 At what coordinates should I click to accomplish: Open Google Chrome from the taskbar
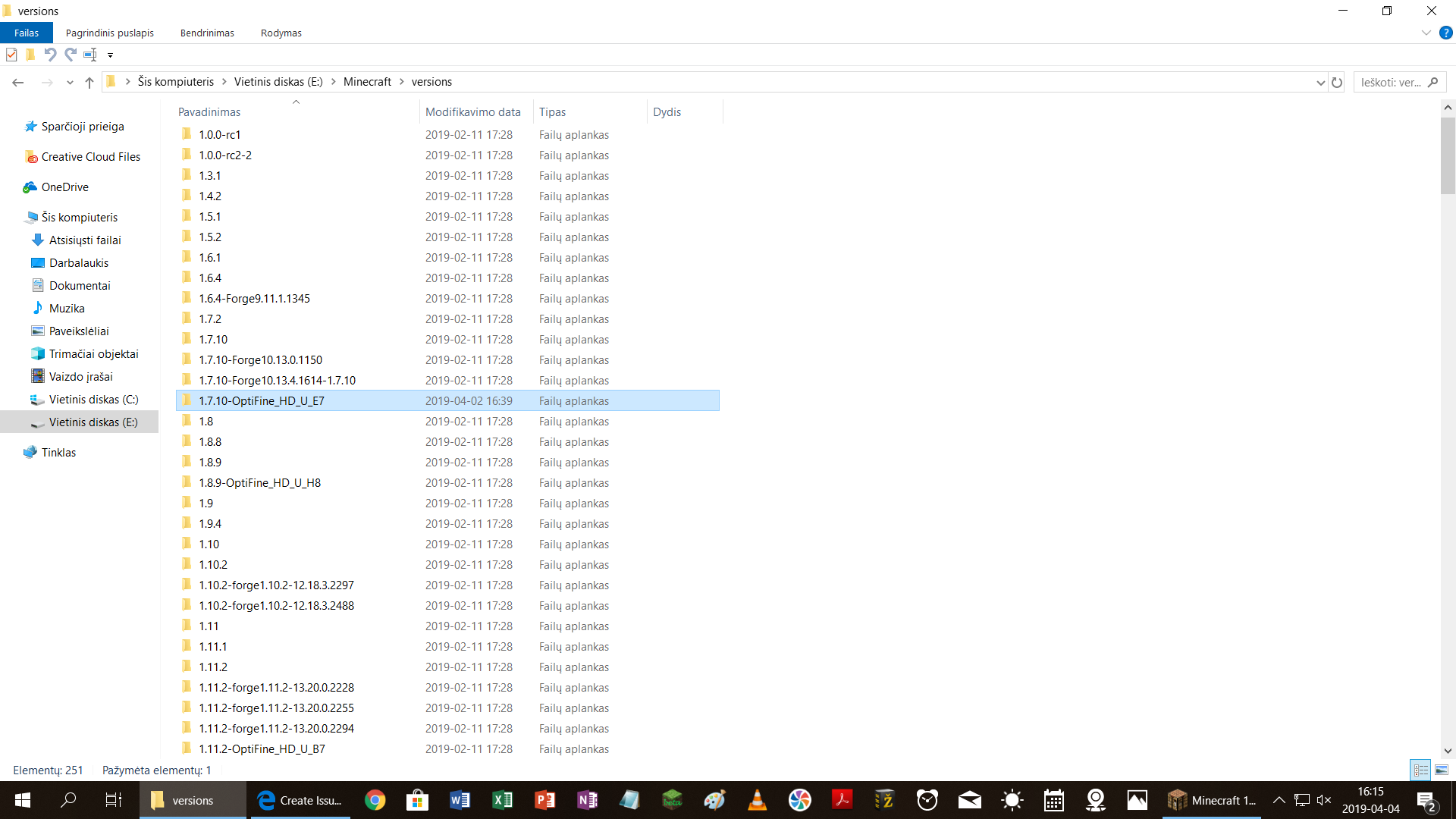(x=375, y=800)
